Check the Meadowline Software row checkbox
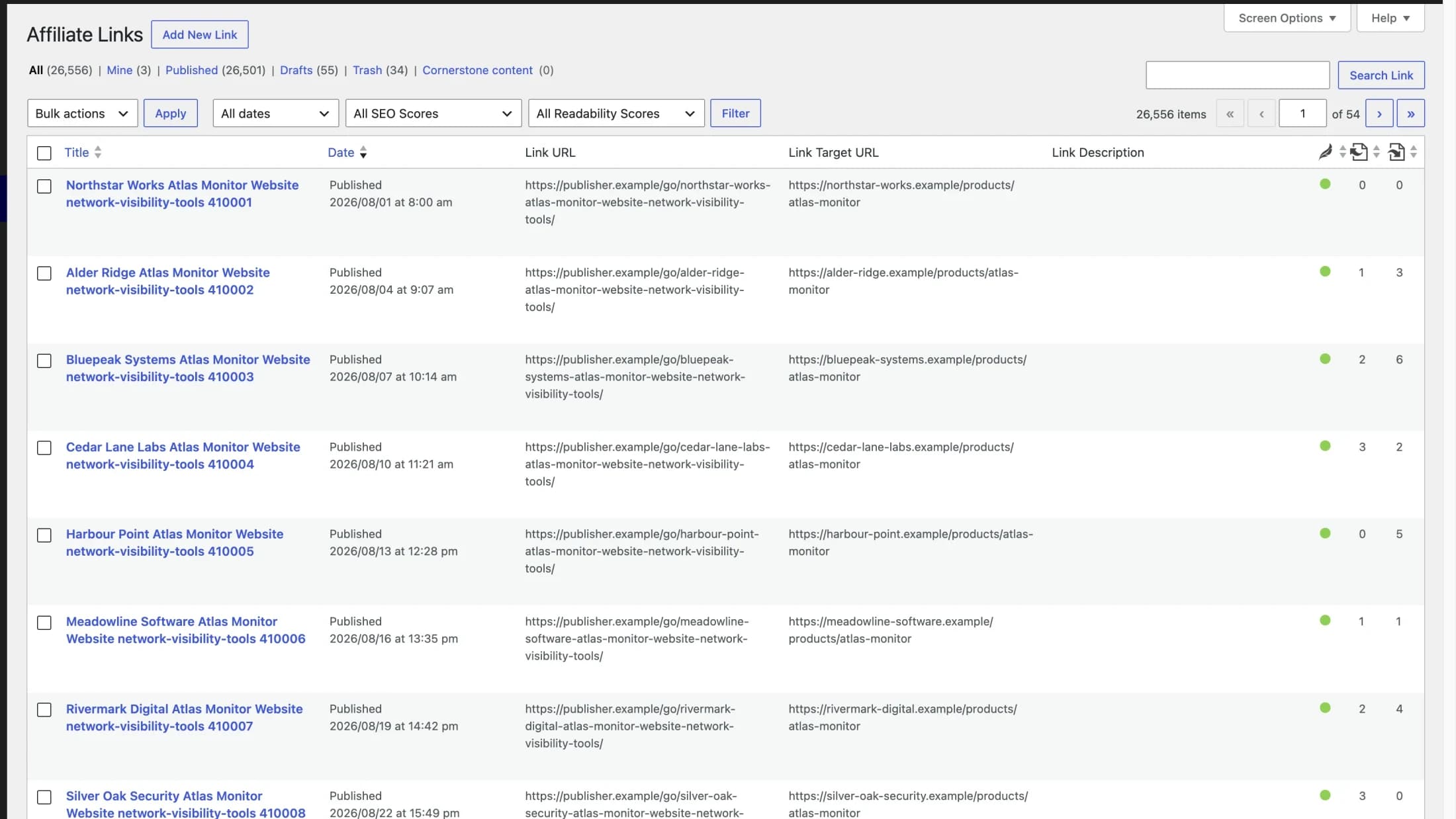The image size is (1456, 819). pos(44,623)
